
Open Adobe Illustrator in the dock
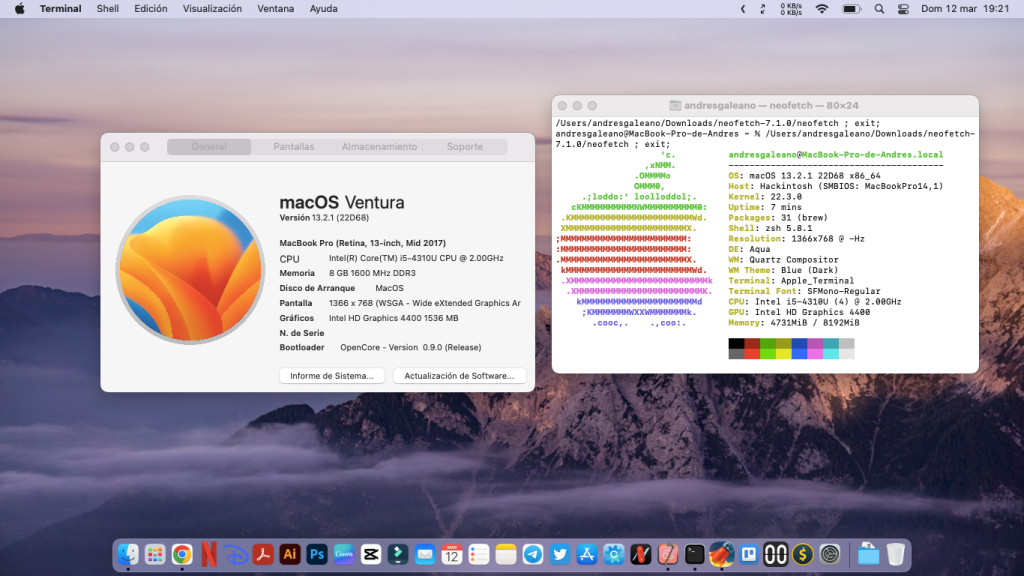[x=290, y=554]
